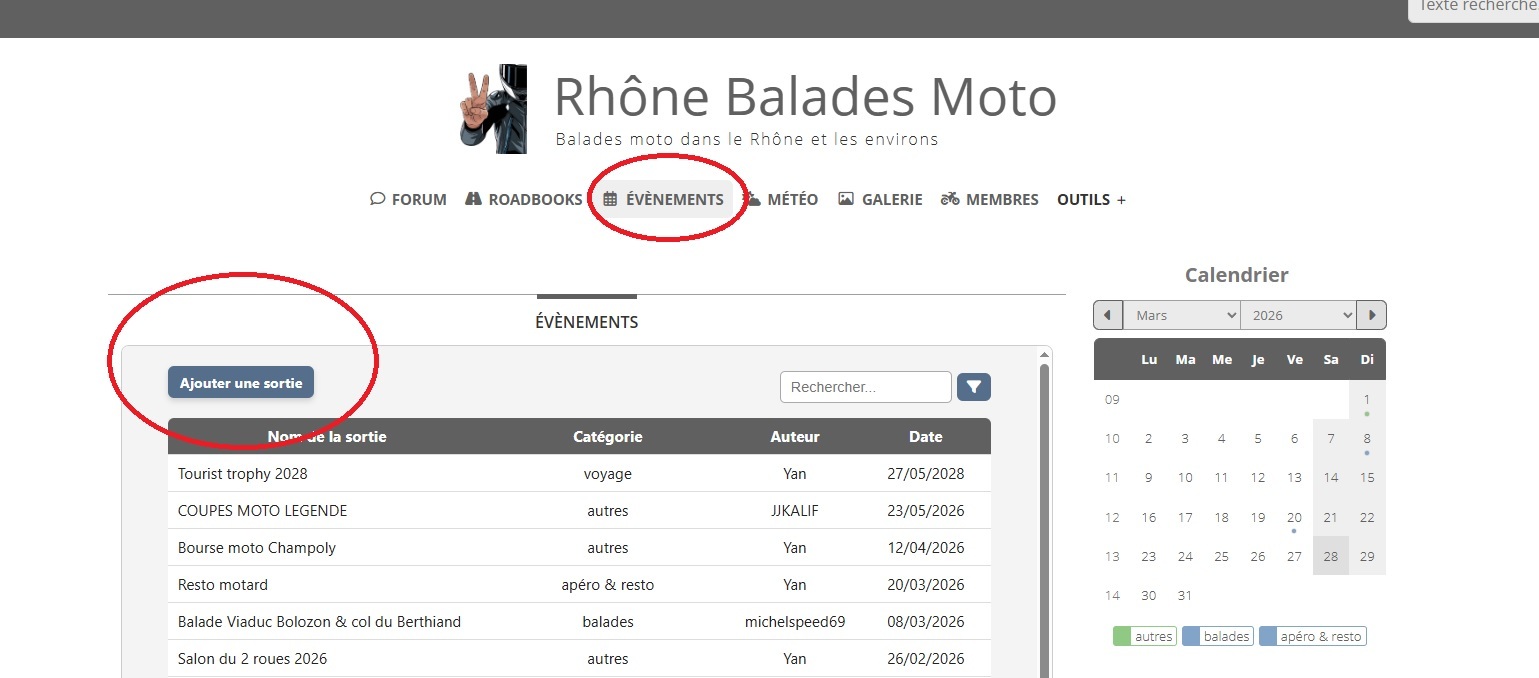1539x678 pixels.
Task: Go to previous month with left arrow
Action: click(x=1108, y=315)
